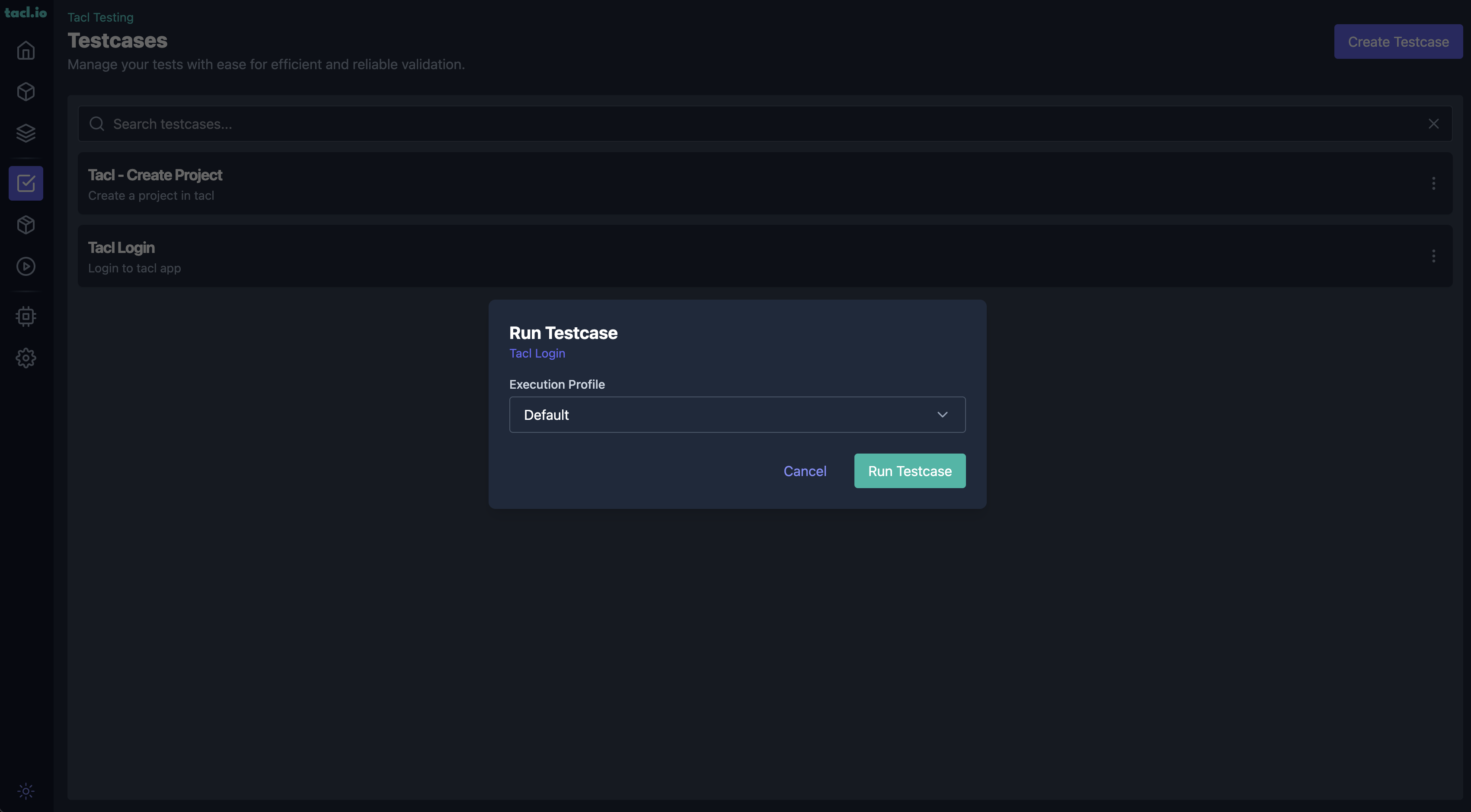Click the Run Testcase dialog heading

pos(563,333)
